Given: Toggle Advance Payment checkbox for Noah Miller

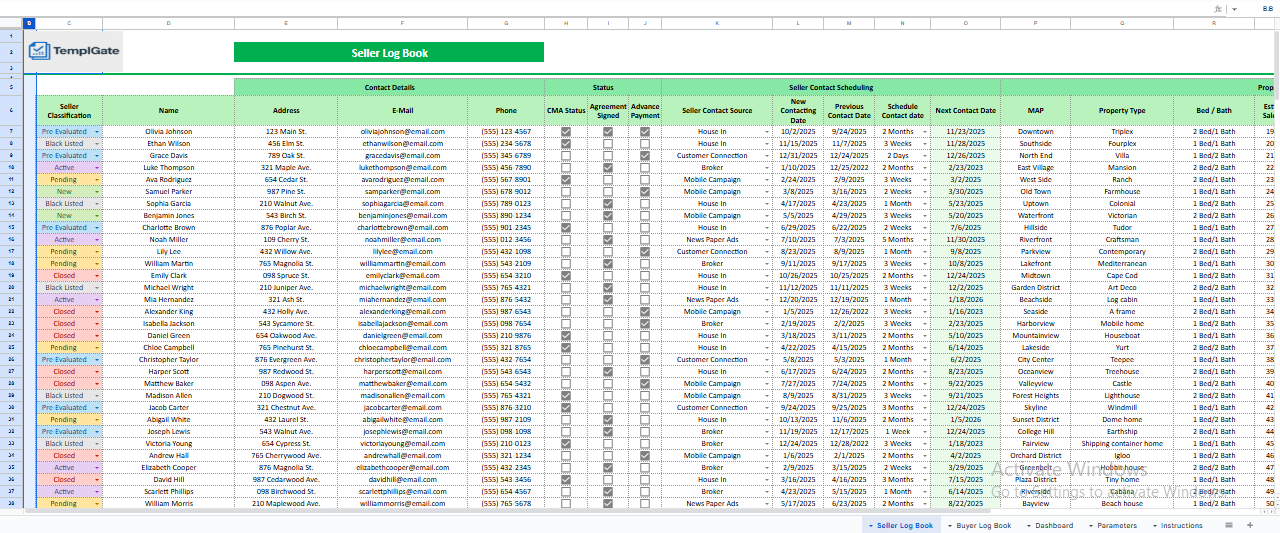Looking at the screenshot, I should click(x=645, y=239).
